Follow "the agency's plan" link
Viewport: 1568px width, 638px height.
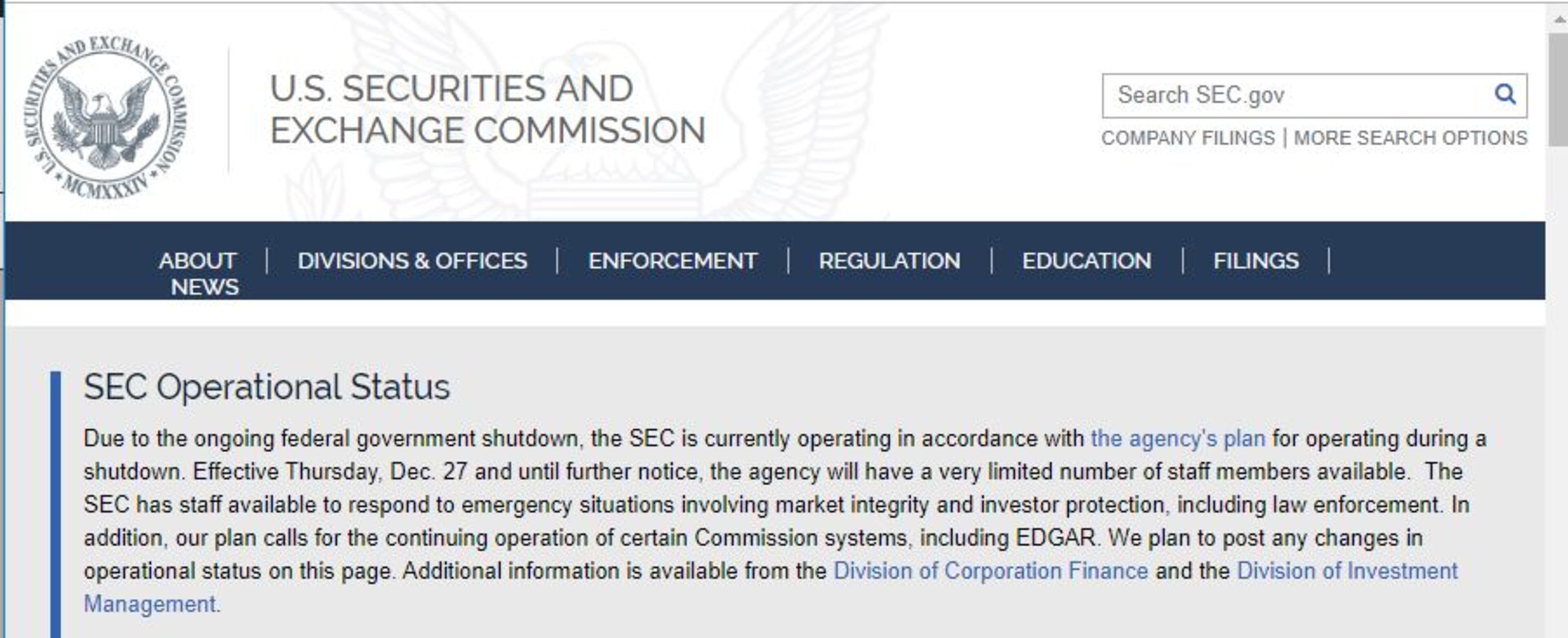tap(1177, 438)
